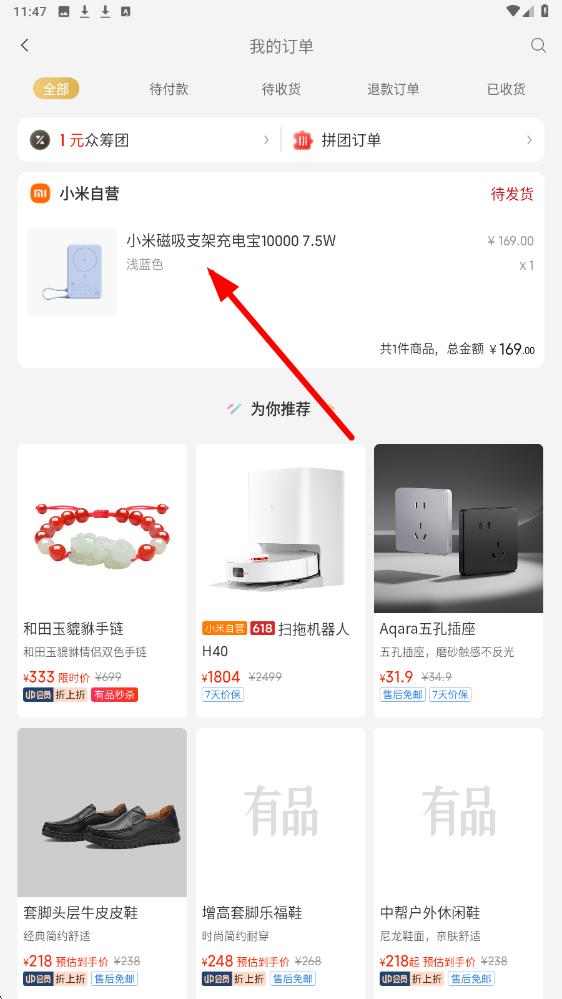Image resolution: width=562 pixels, height=999 pixels.
Task: Tap the red 拼团订单 icon
Action: tap(303, 140)
